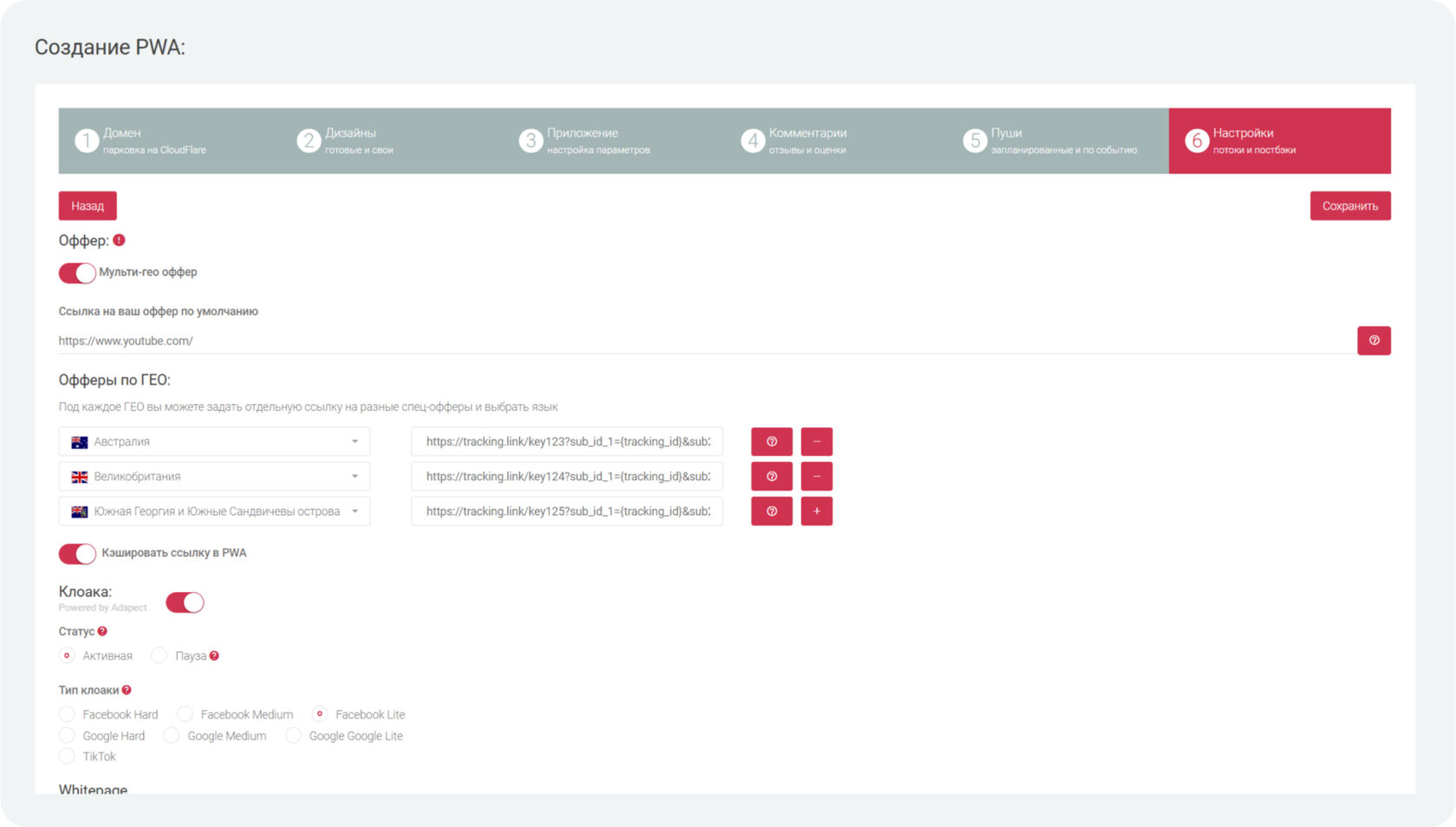Viewport: 1456px width, 827px height.
Task: Add a new geo offer row
Action: point(816,511)
